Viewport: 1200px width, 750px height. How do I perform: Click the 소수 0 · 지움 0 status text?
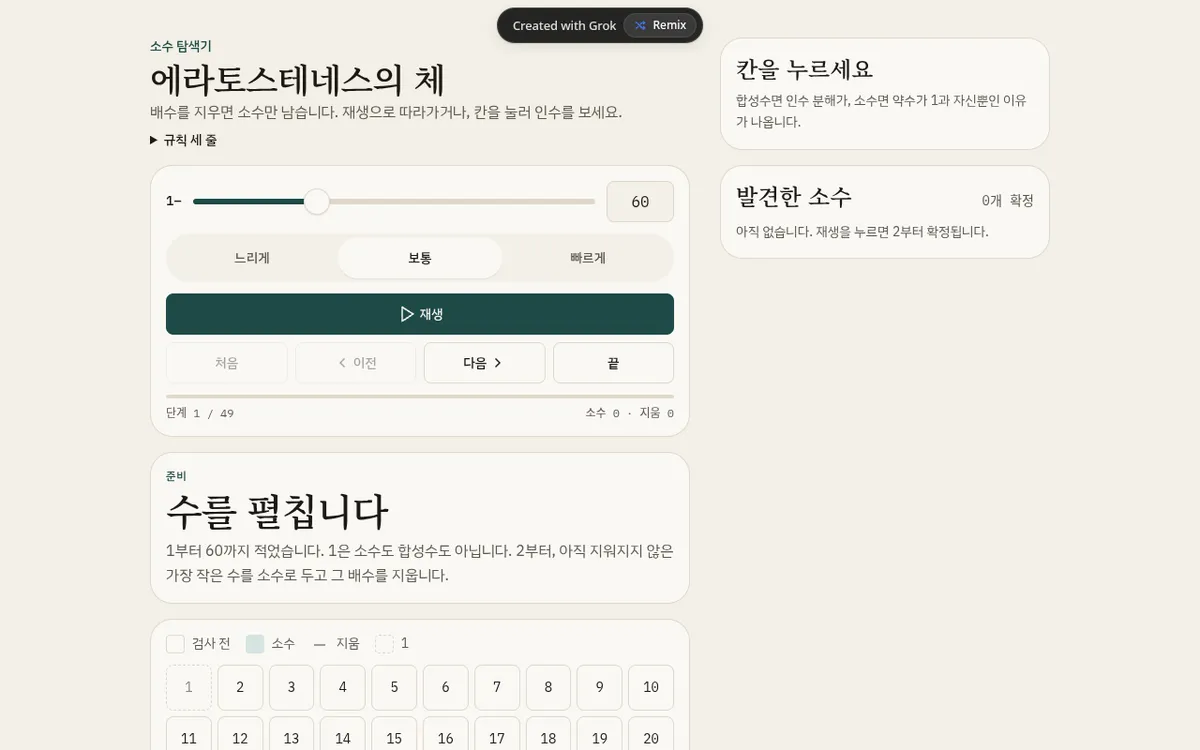(x=629, y=413)
